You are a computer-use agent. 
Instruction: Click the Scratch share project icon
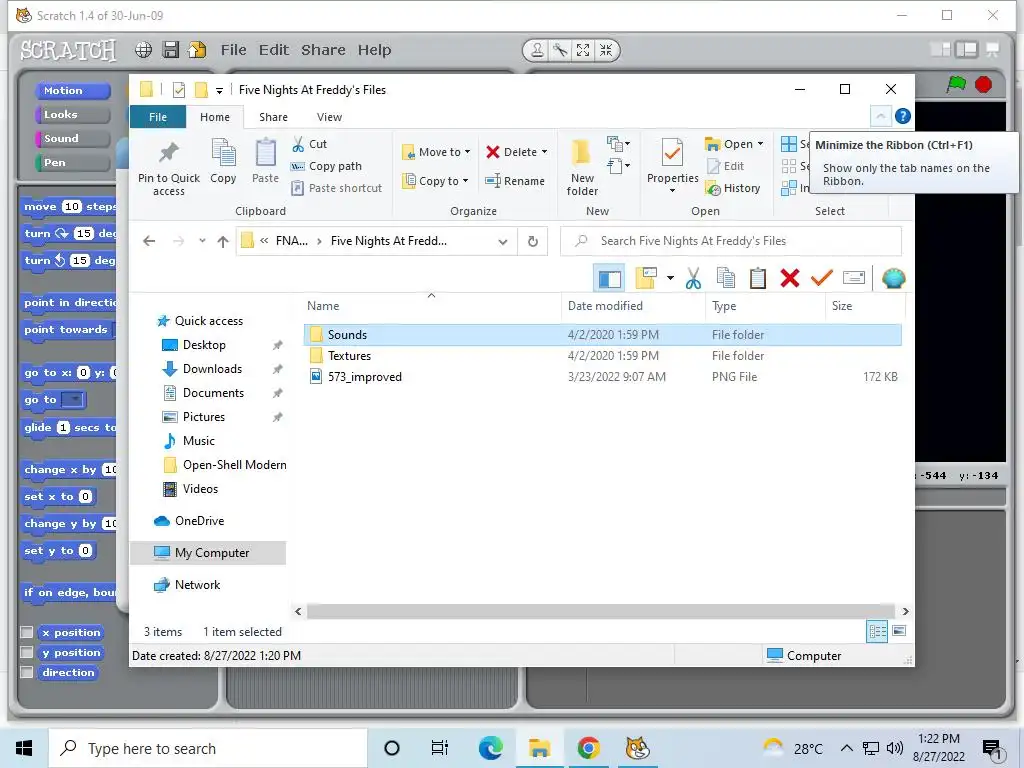click(197, 50)
